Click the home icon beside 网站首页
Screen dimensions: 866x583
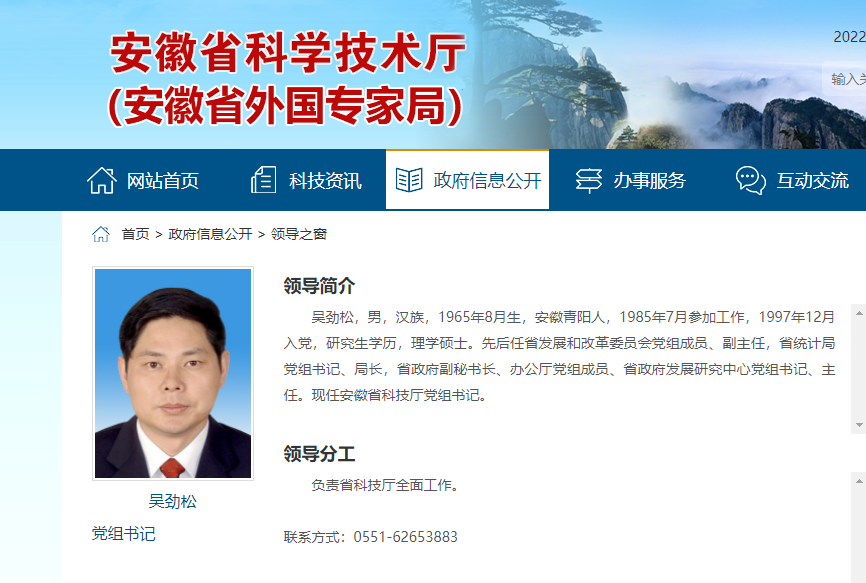coord(102,181)
